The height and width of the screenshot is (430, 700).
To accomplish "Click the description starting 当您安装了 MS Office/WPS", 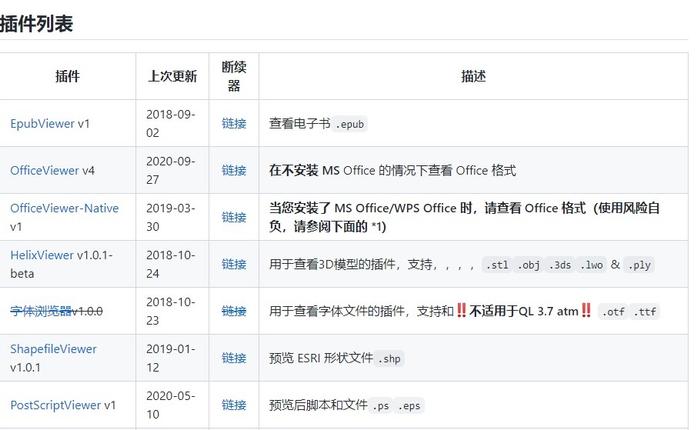I will click(x=464, y=217).
